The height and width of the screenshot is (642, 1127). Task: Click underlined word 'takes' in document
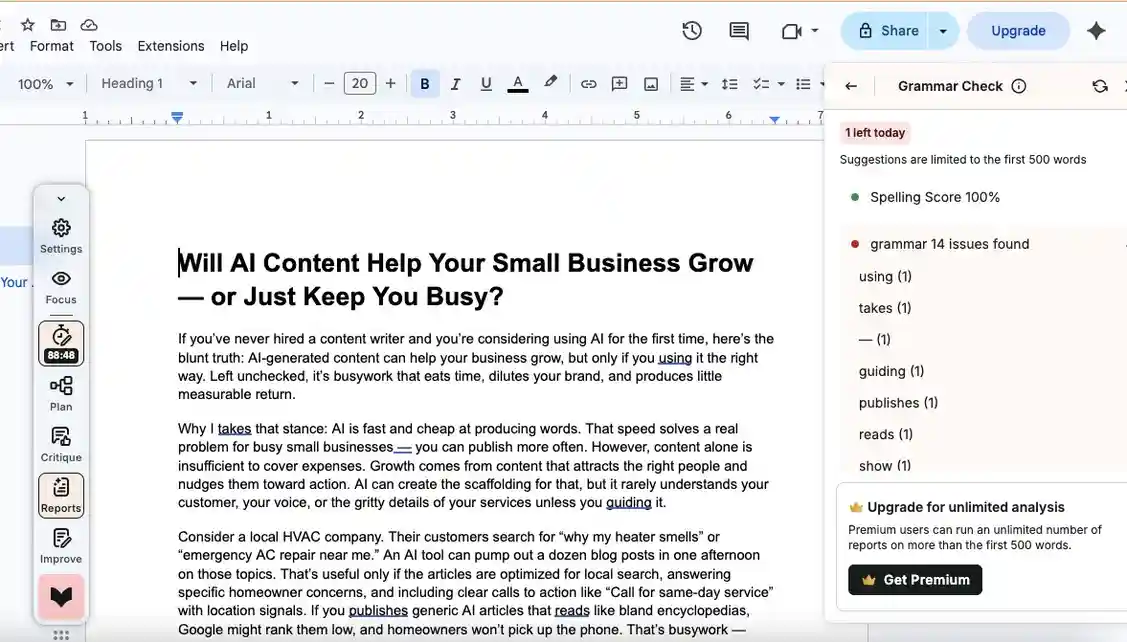click(234, 429)
